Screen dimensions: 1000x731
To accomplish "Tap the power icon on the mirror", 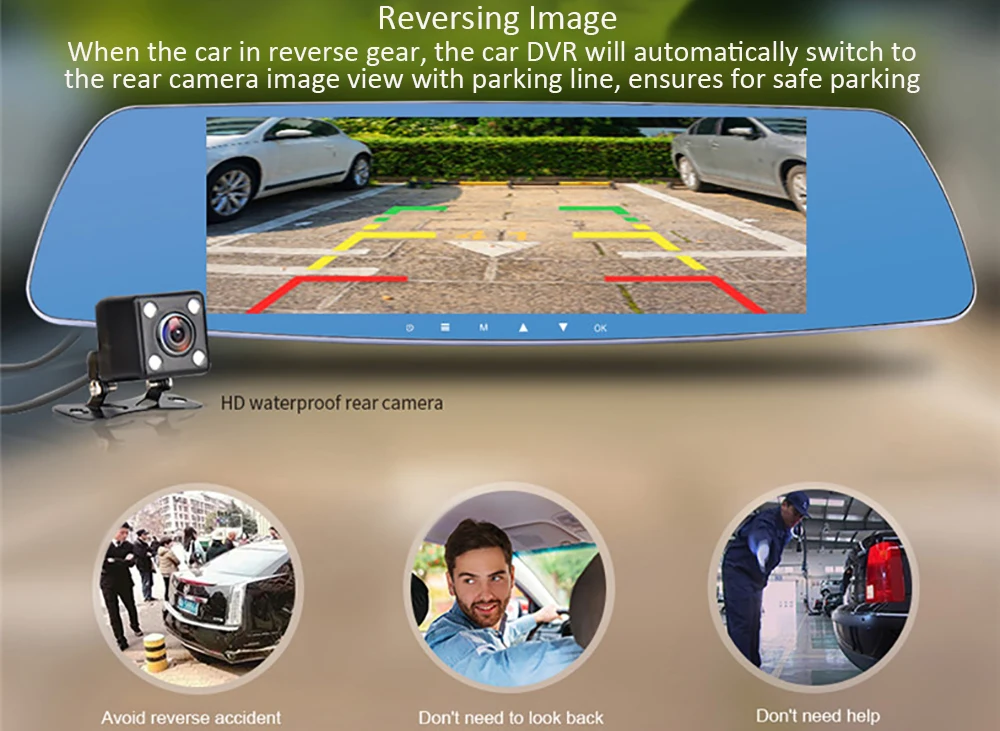I will click(x=409, y=328).
